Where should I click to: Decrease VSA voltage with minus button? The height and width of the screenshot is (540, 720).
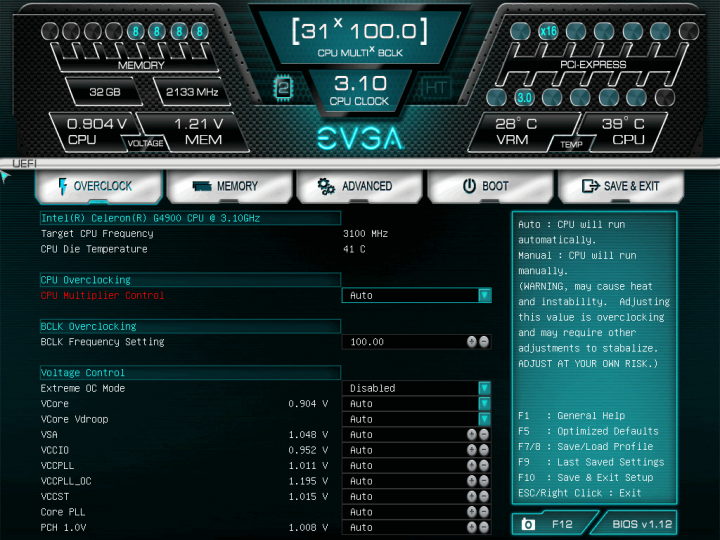(x=484, y=434)
